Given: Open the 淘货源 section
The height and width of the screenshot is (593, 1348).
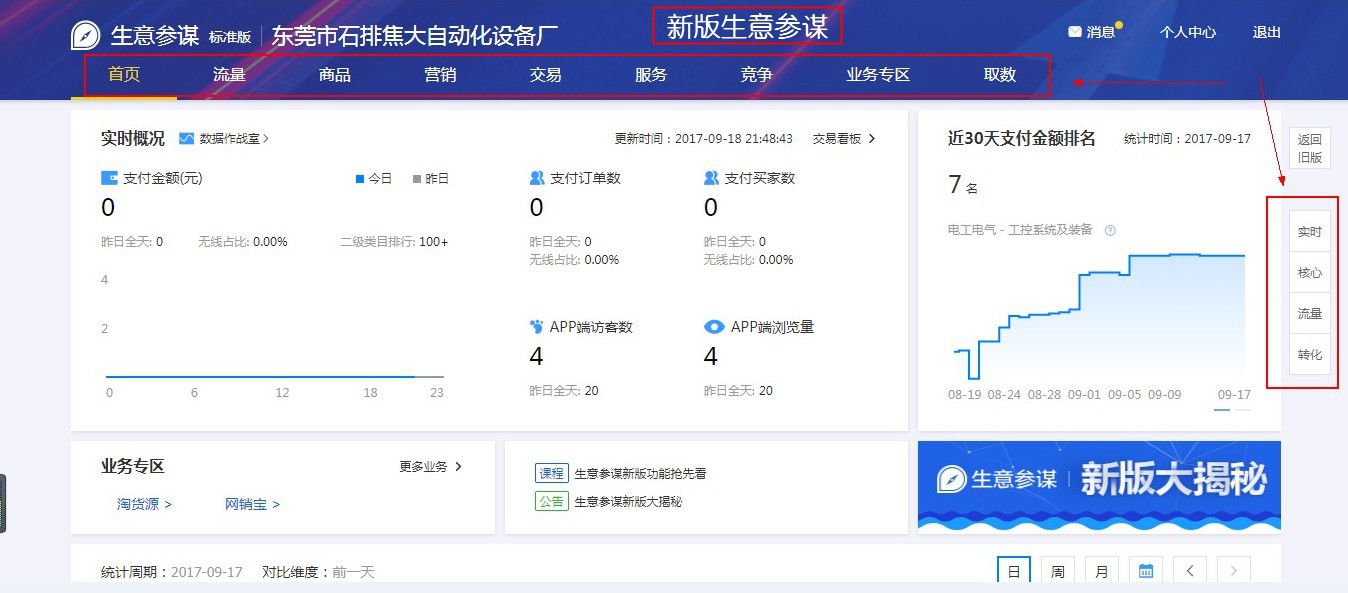Looking at the screenshot, I should coord(139,504).
